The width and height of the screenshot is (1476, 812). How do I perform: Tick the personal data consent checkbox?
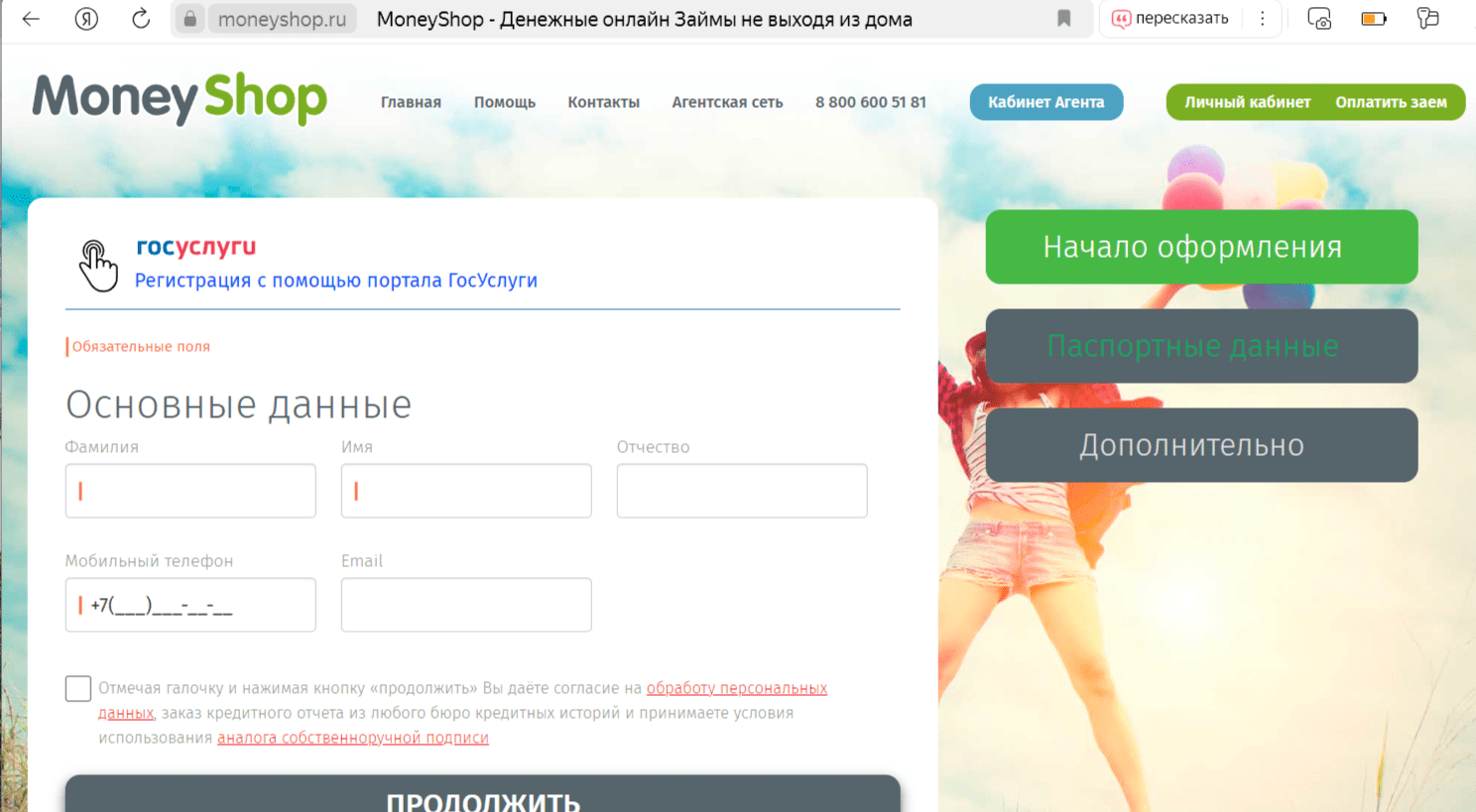click(78, 688)
